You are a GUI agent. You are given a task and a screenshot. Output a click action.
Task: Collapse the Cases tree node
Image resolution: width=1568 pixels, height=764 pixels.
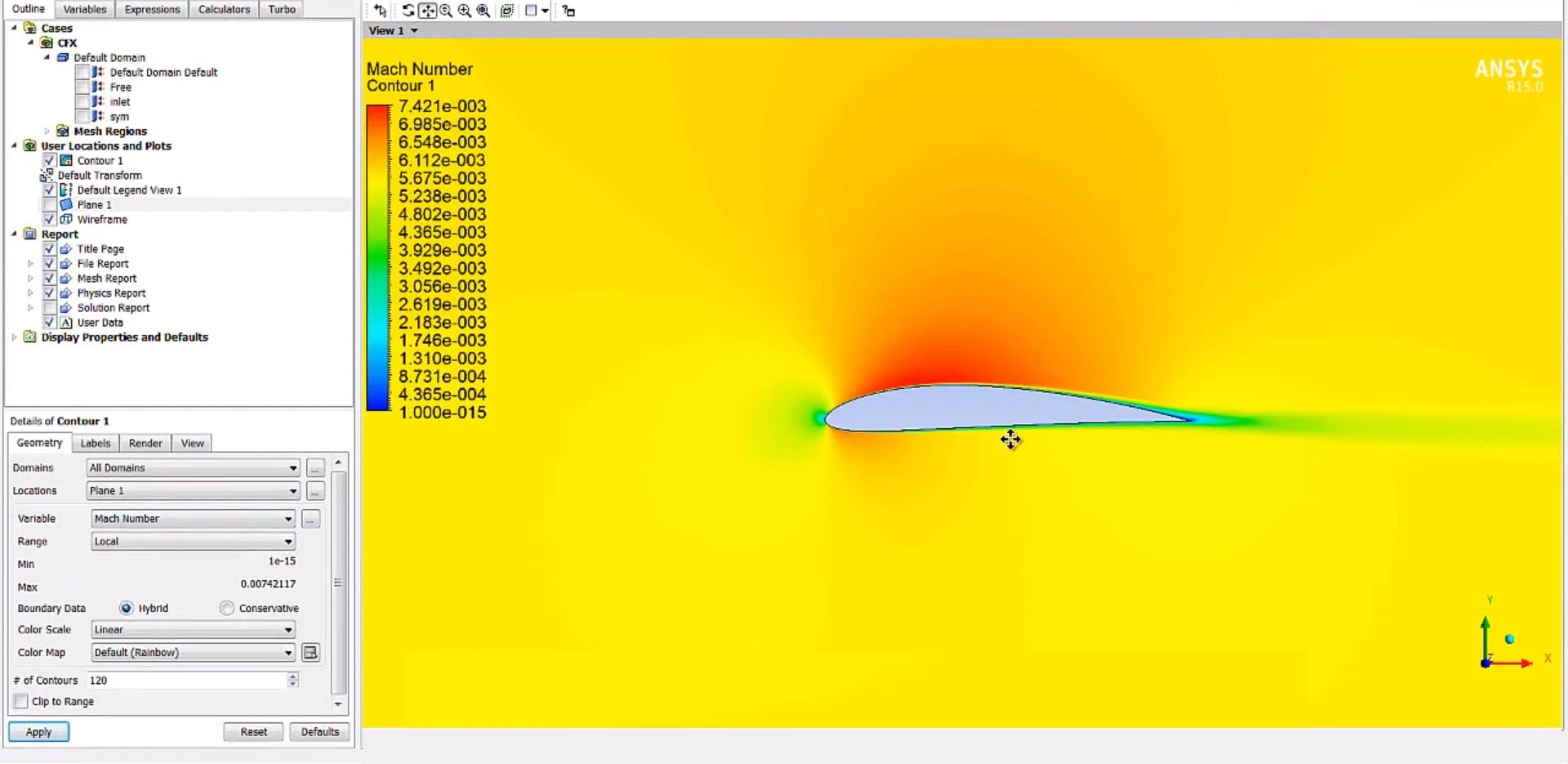[x=14, y=28]
